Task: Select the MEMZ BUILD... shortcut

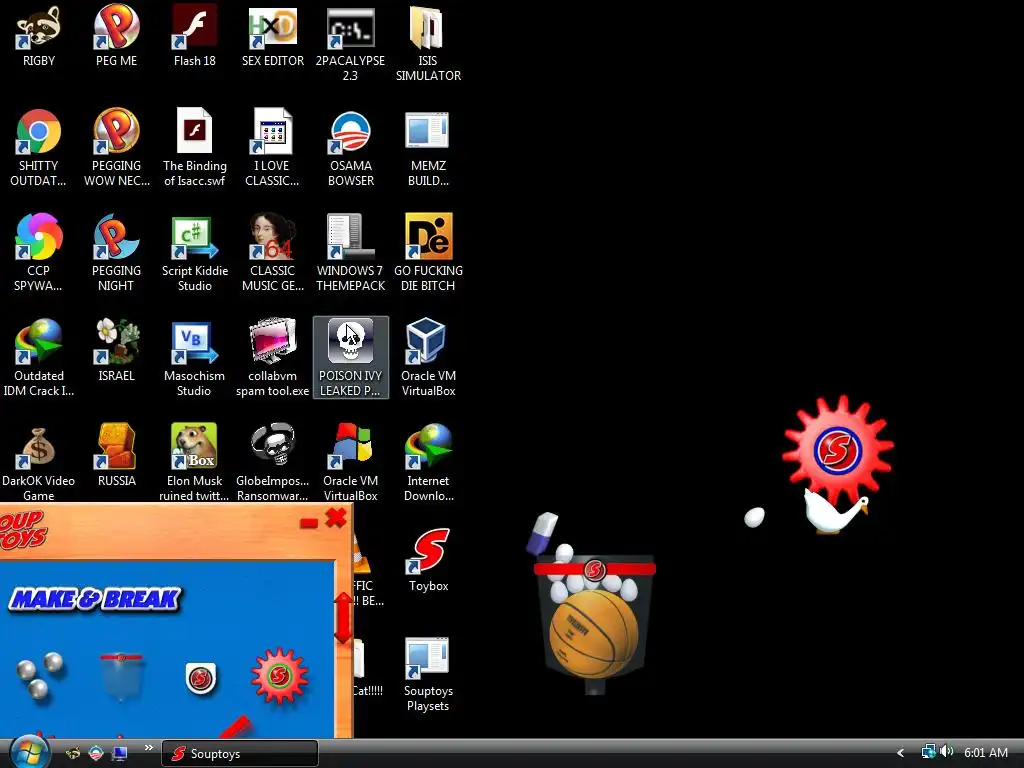Action: tap(428, 148)
